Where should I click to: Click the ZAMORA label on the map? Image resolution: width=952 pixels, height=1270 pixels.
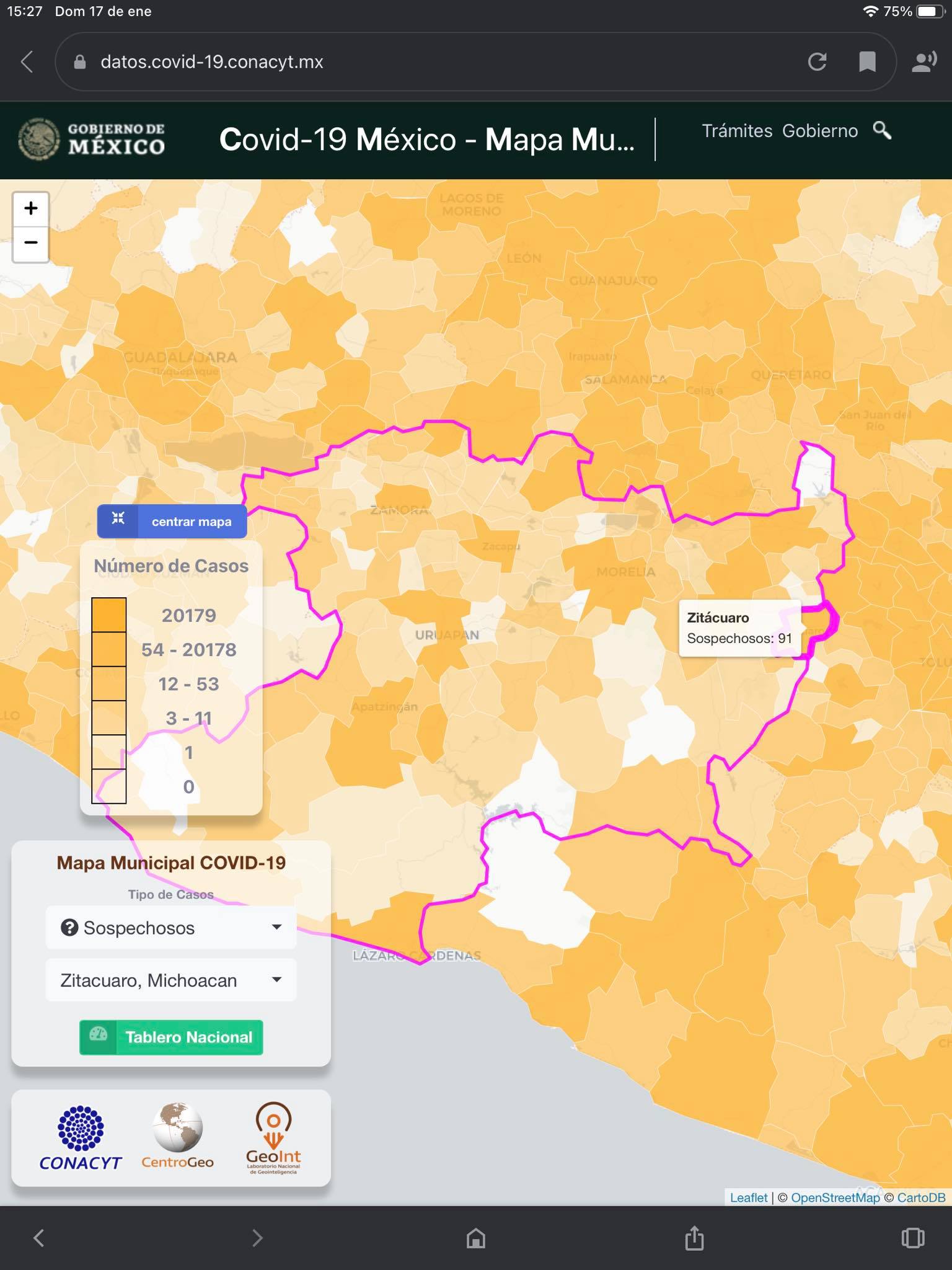[x=399, y=510]
